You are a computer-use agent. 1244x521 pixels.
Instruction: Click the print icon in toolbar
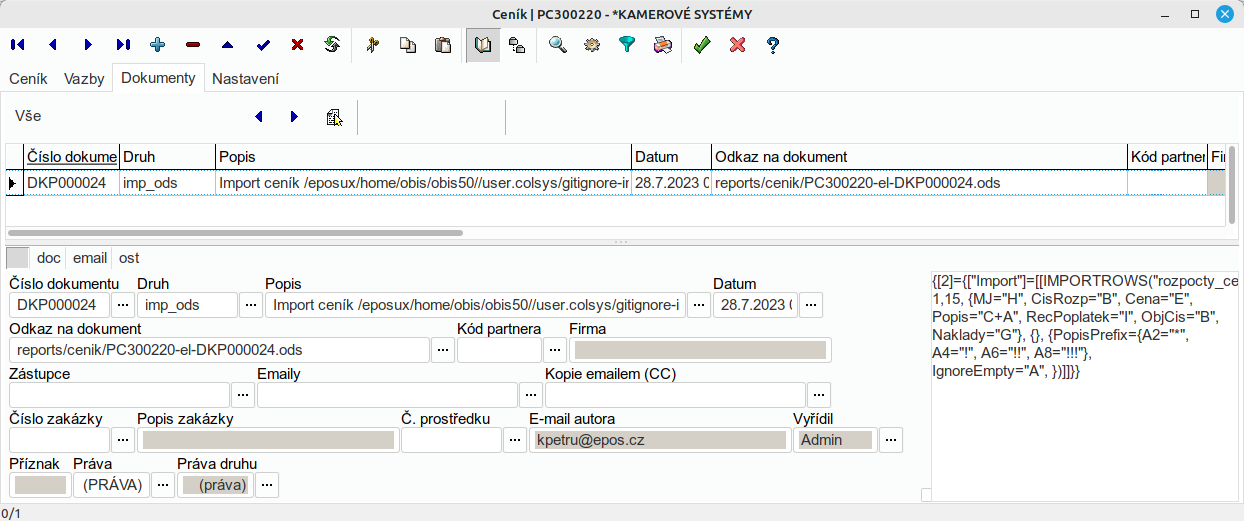tap(662, 45)
